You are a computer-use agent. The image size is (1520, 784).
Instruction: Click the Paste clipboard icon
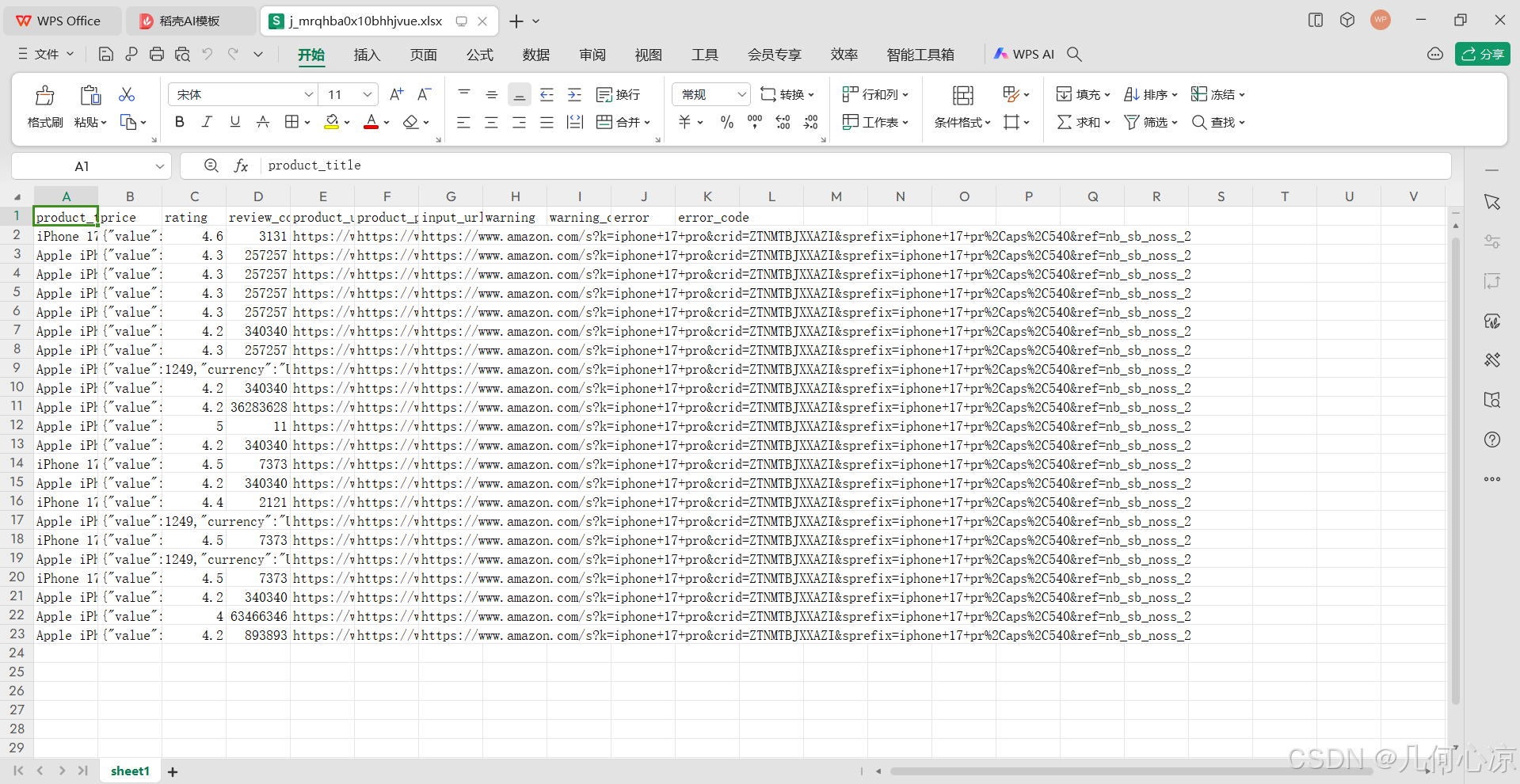click(90, 96)
